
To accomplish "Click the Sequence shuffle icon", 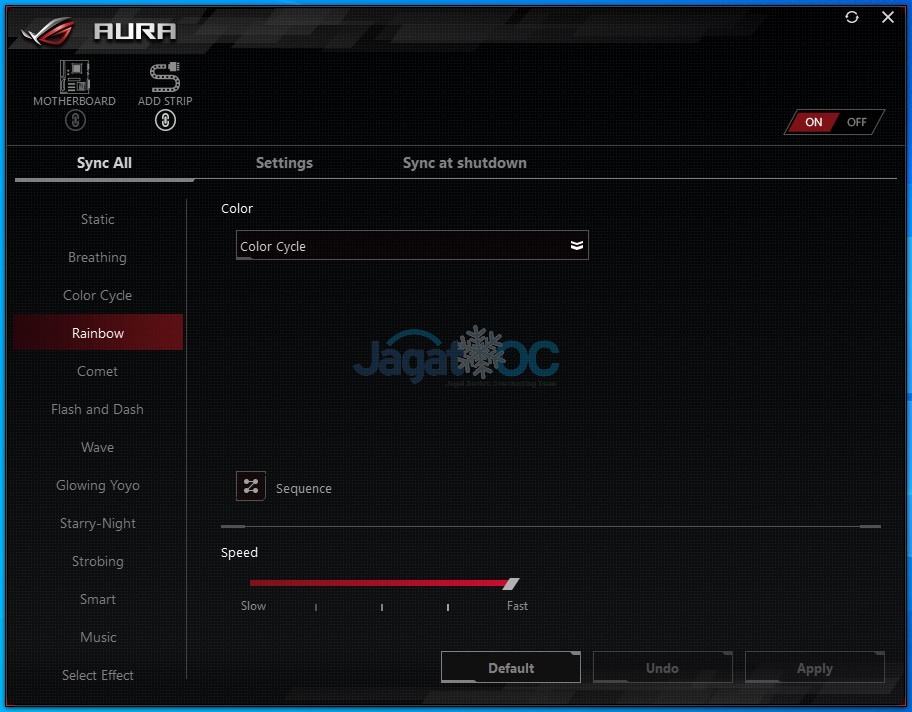I will pyautogui.click(x=251, y=487).
